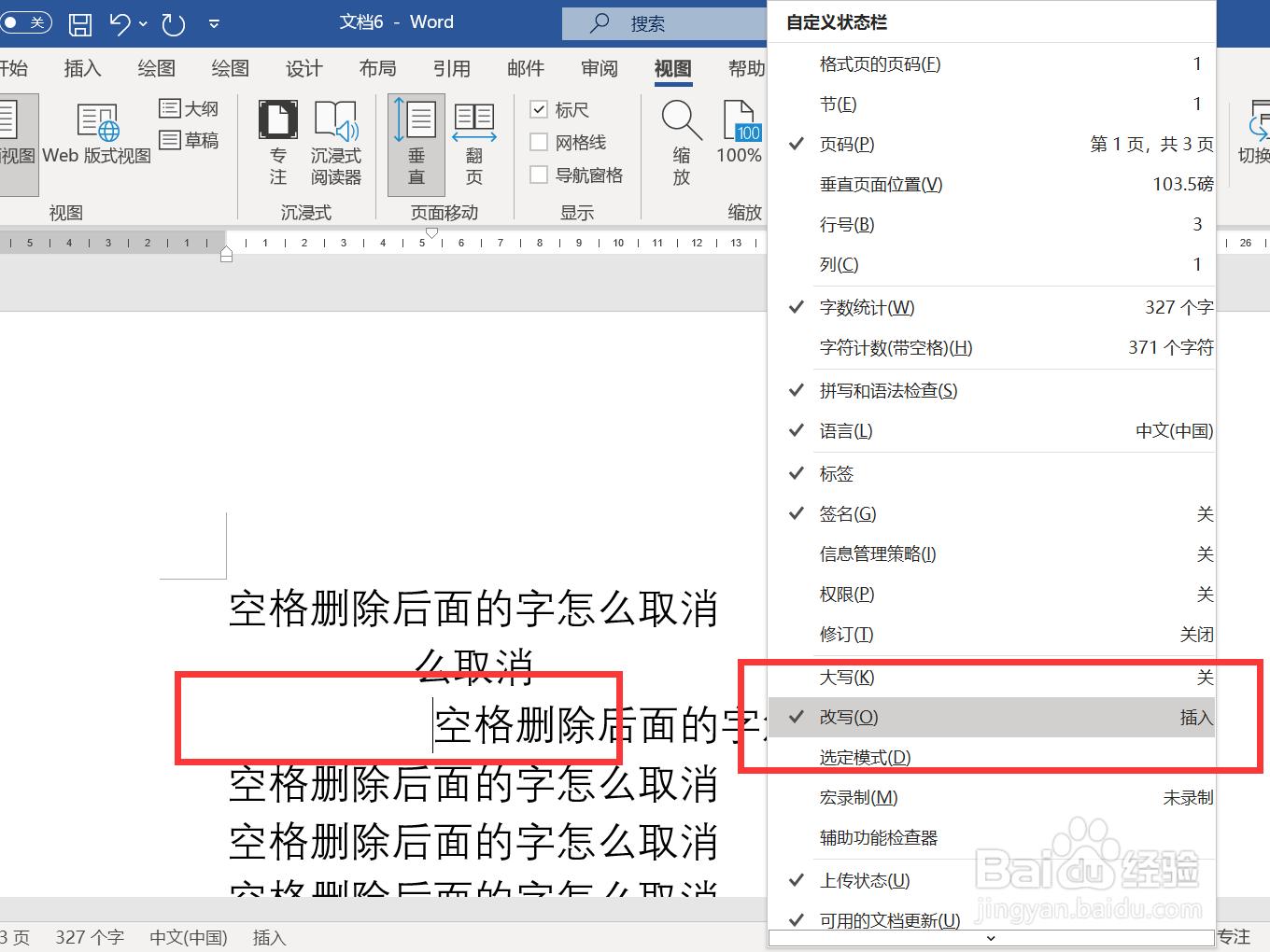Save the document via the Save icon

click(80, 23)
